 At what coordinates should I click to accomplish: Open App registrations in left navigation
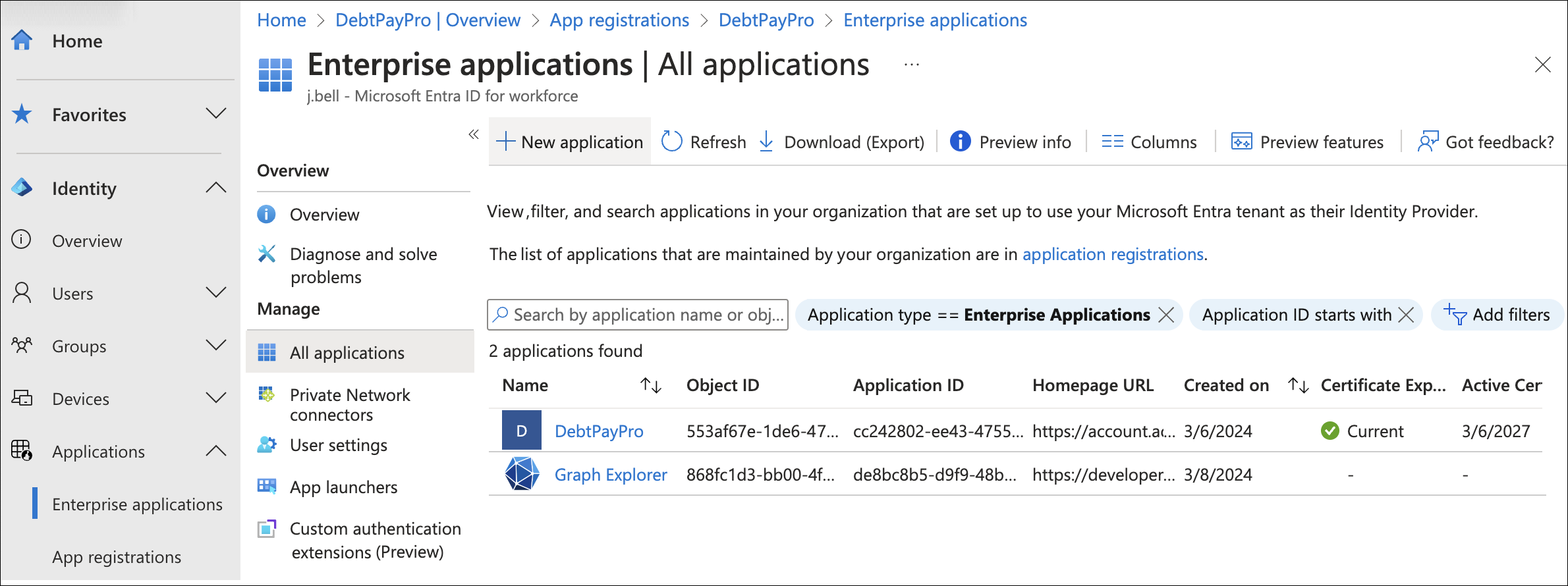pos(117,557)
